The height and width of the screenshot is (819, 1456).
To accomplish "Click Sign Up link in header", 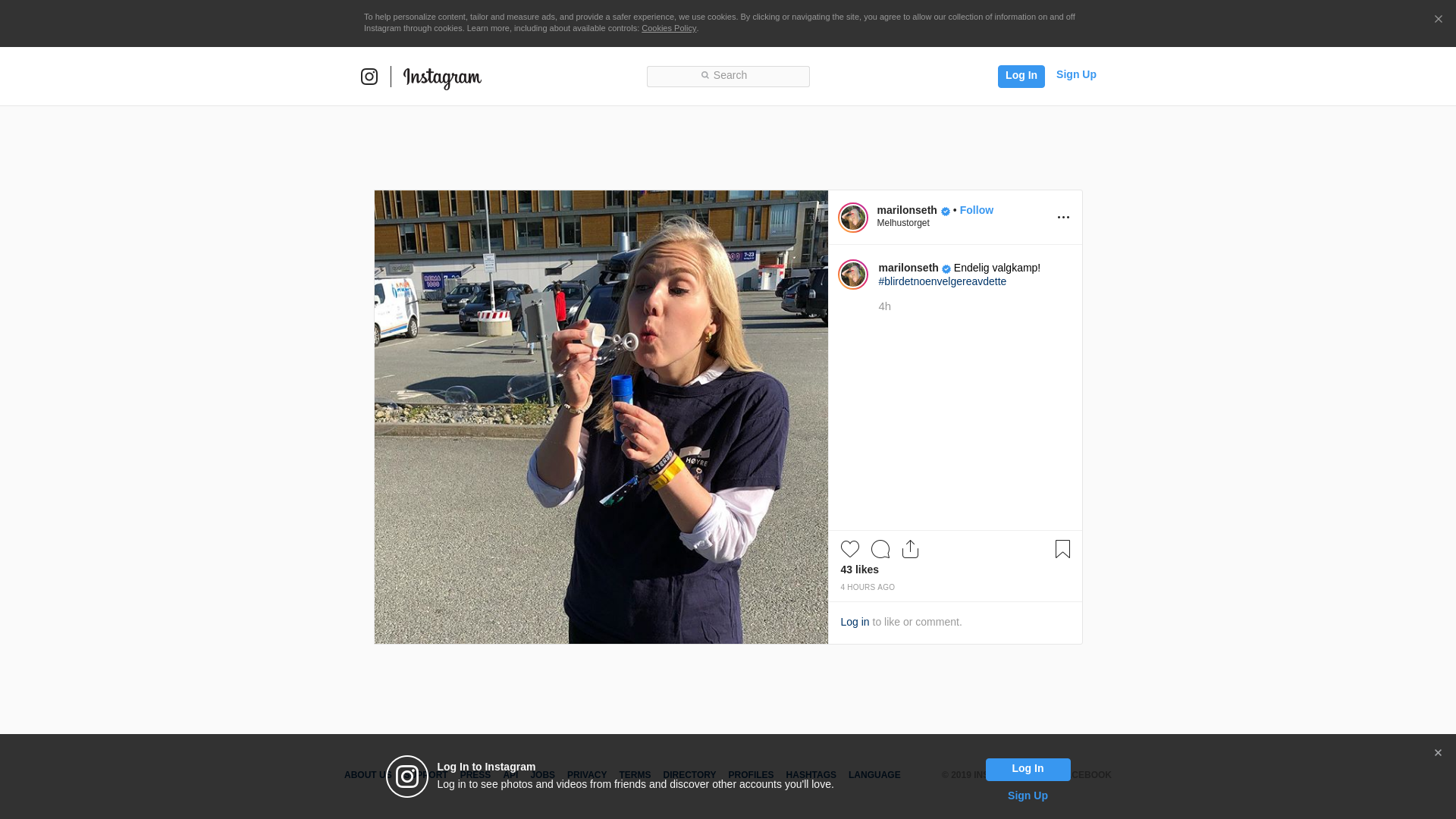I will (1076, 74).
